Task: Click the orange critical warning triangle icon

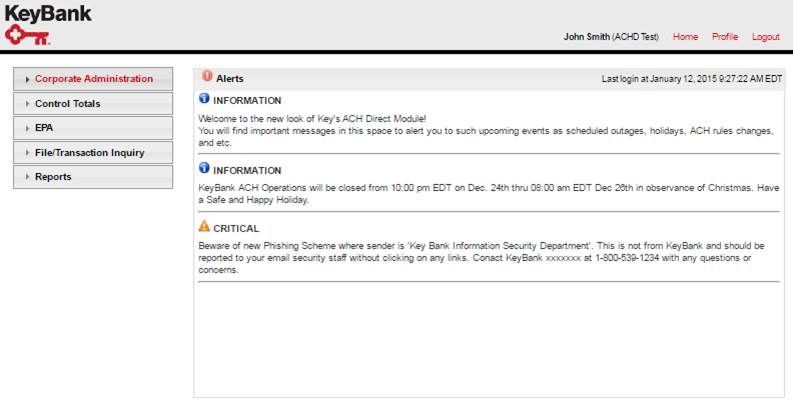Action: tap(204, 226)
